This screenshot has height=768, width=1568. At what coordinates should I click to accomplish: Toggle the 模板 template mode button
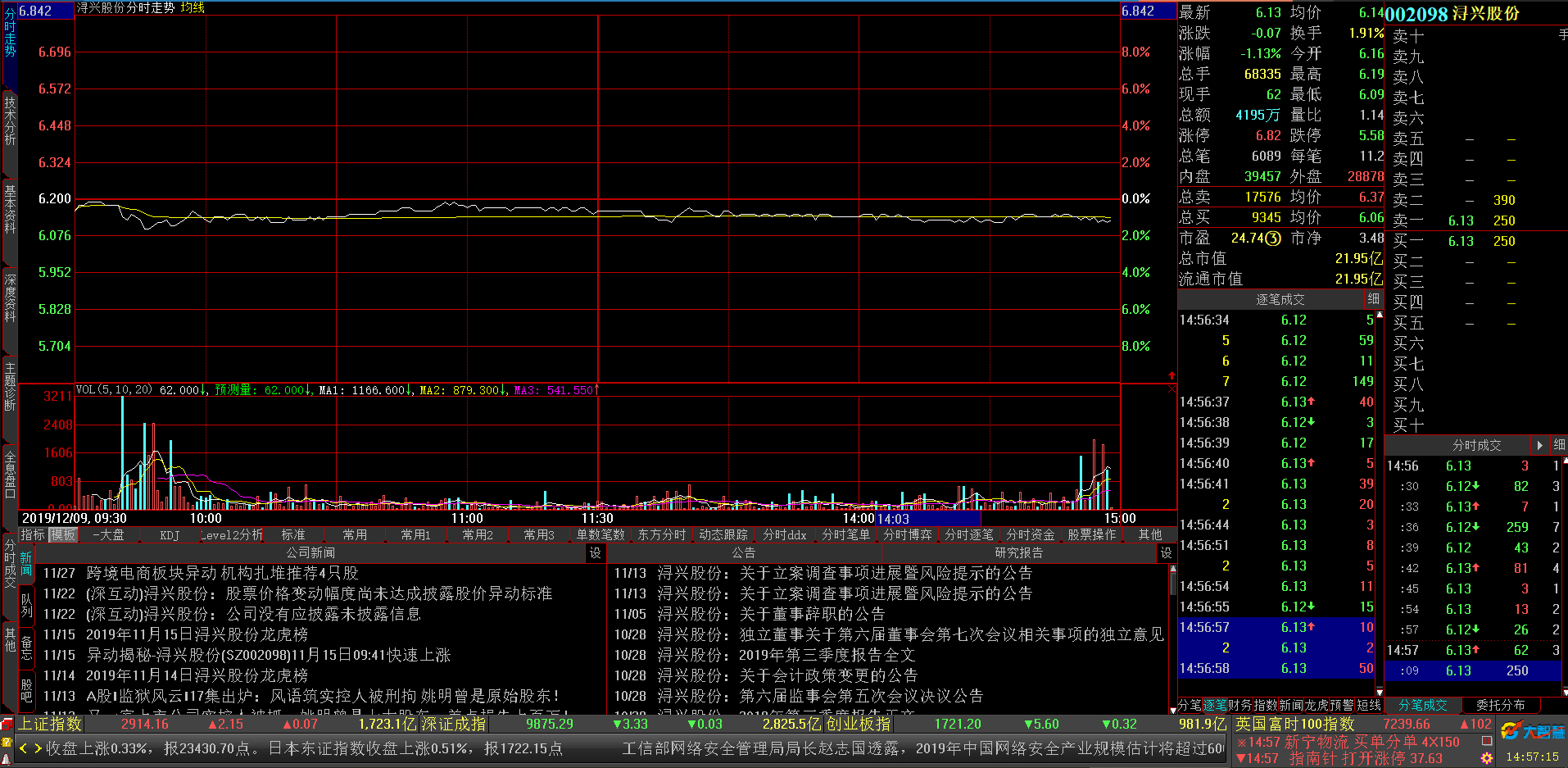(63, 535)
